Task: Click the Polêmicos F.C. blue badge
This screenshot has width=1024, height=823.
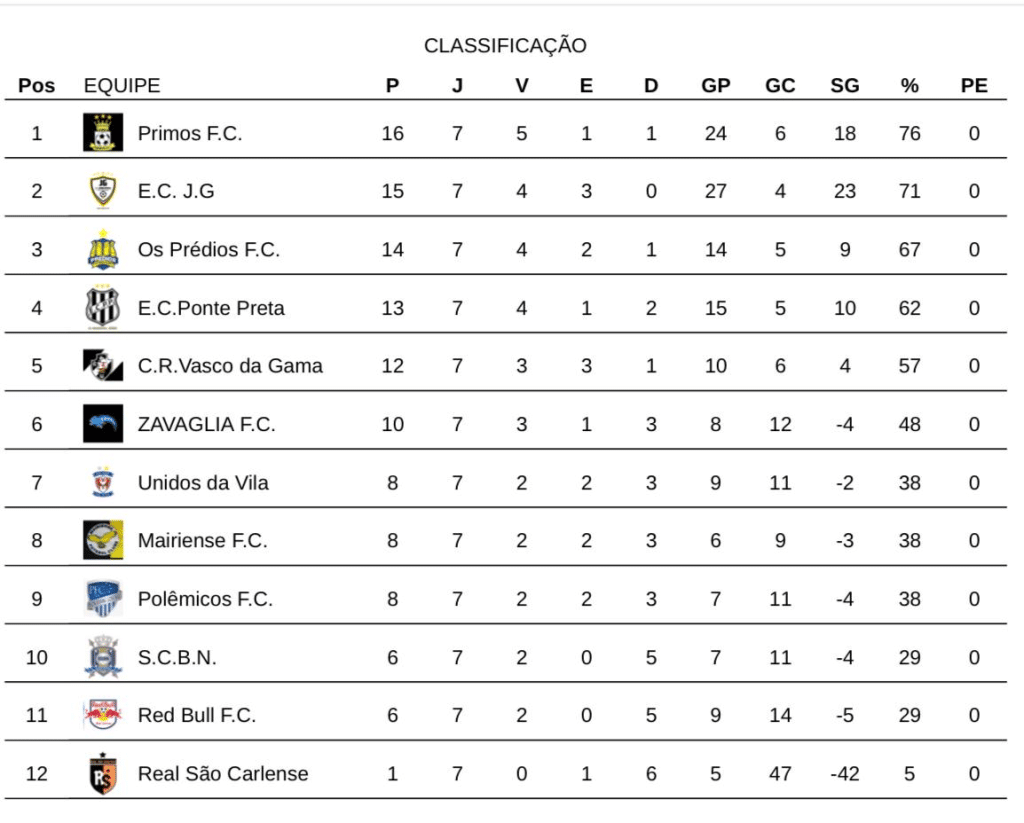Action: 103,598
